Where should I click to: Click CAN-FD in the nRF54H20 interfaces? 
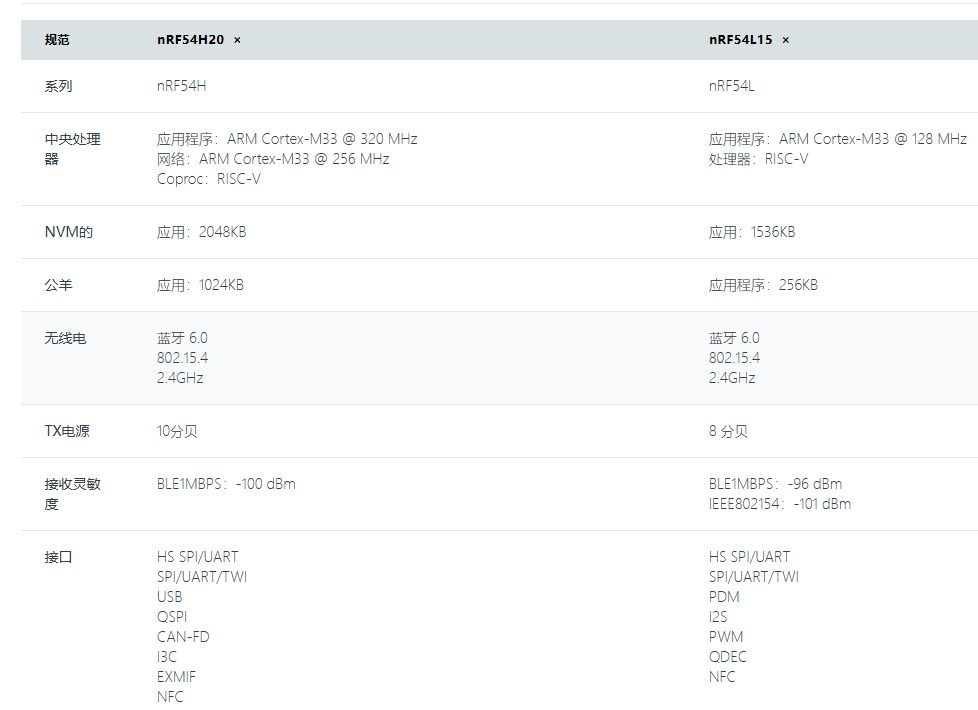pos(183,637)
